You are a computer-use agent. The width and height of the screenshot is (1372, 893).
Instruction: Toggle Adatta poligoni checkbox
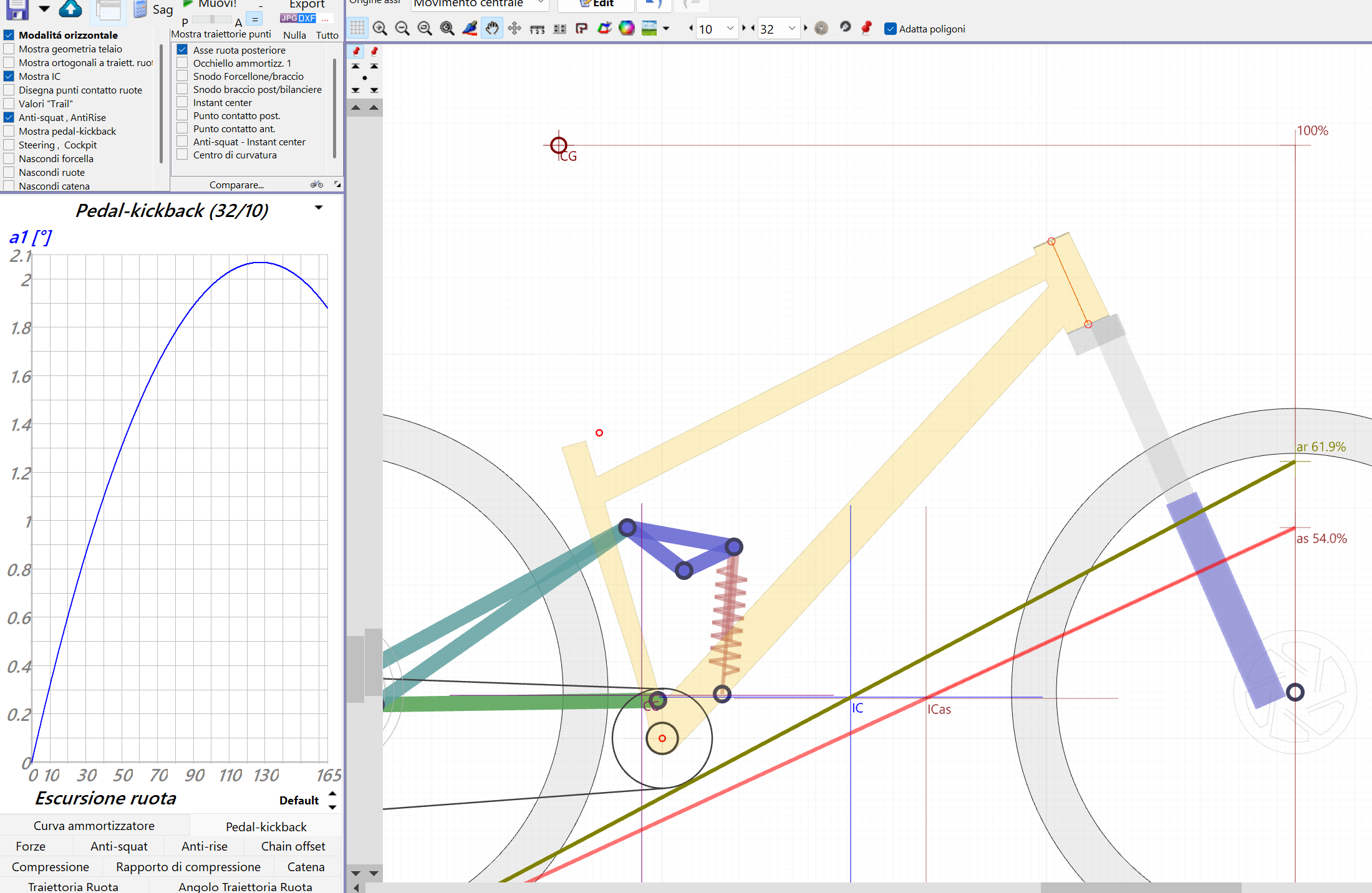(891, 29)
